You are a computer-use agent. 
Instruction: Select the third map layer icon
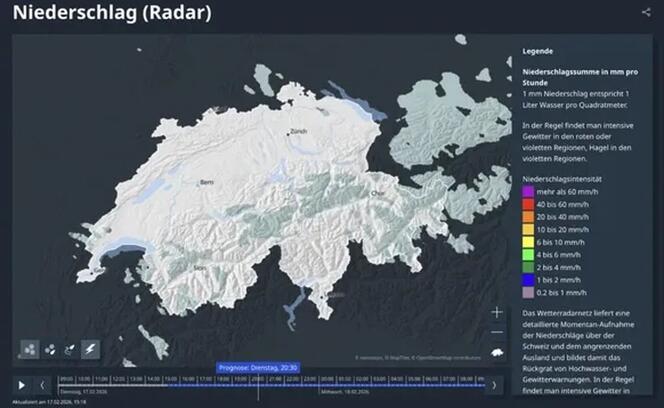point(70,349)
